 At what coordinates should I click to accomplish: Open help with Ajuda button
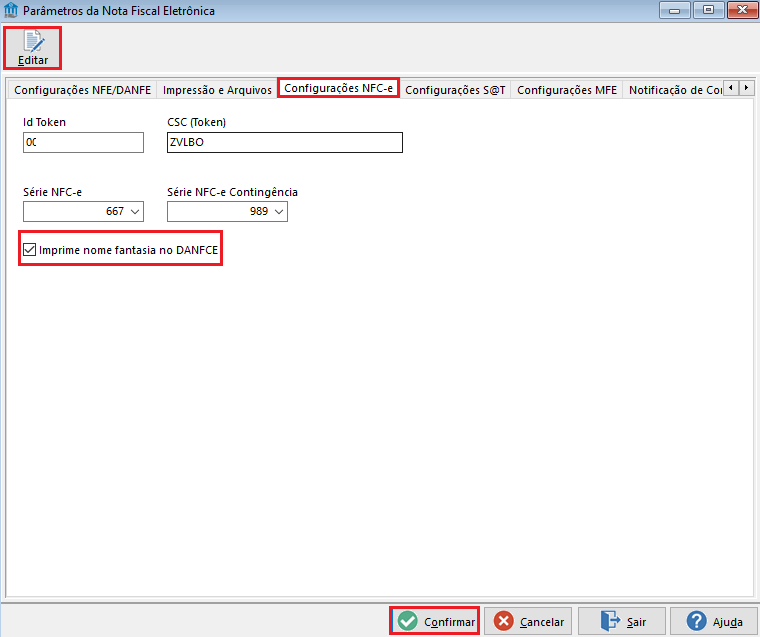(x=713, y=621)
